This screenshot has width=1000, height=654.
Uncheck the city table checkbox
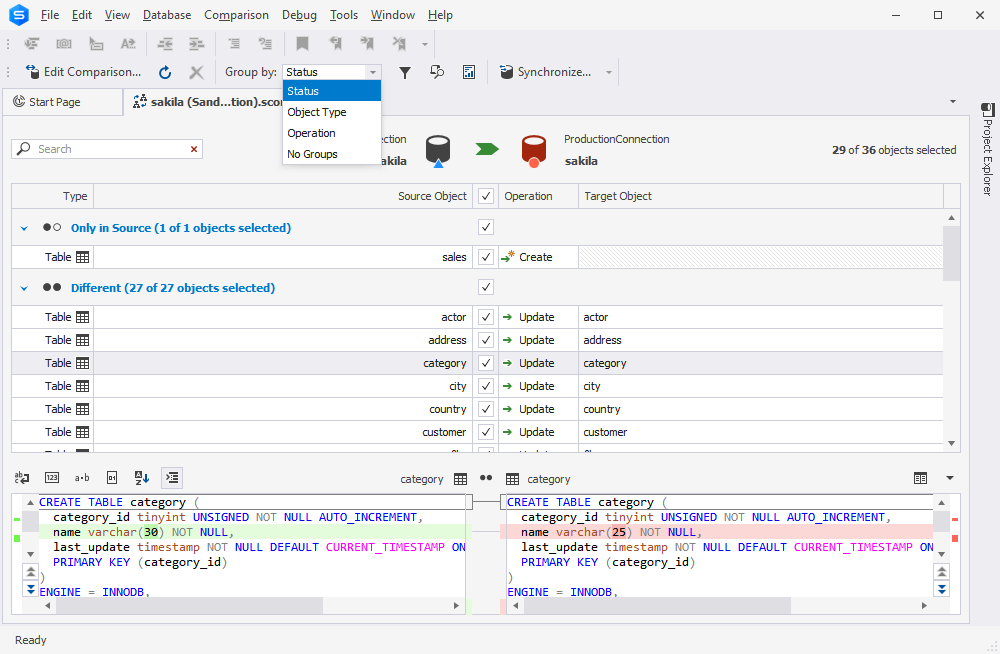(x=486, y=385)
